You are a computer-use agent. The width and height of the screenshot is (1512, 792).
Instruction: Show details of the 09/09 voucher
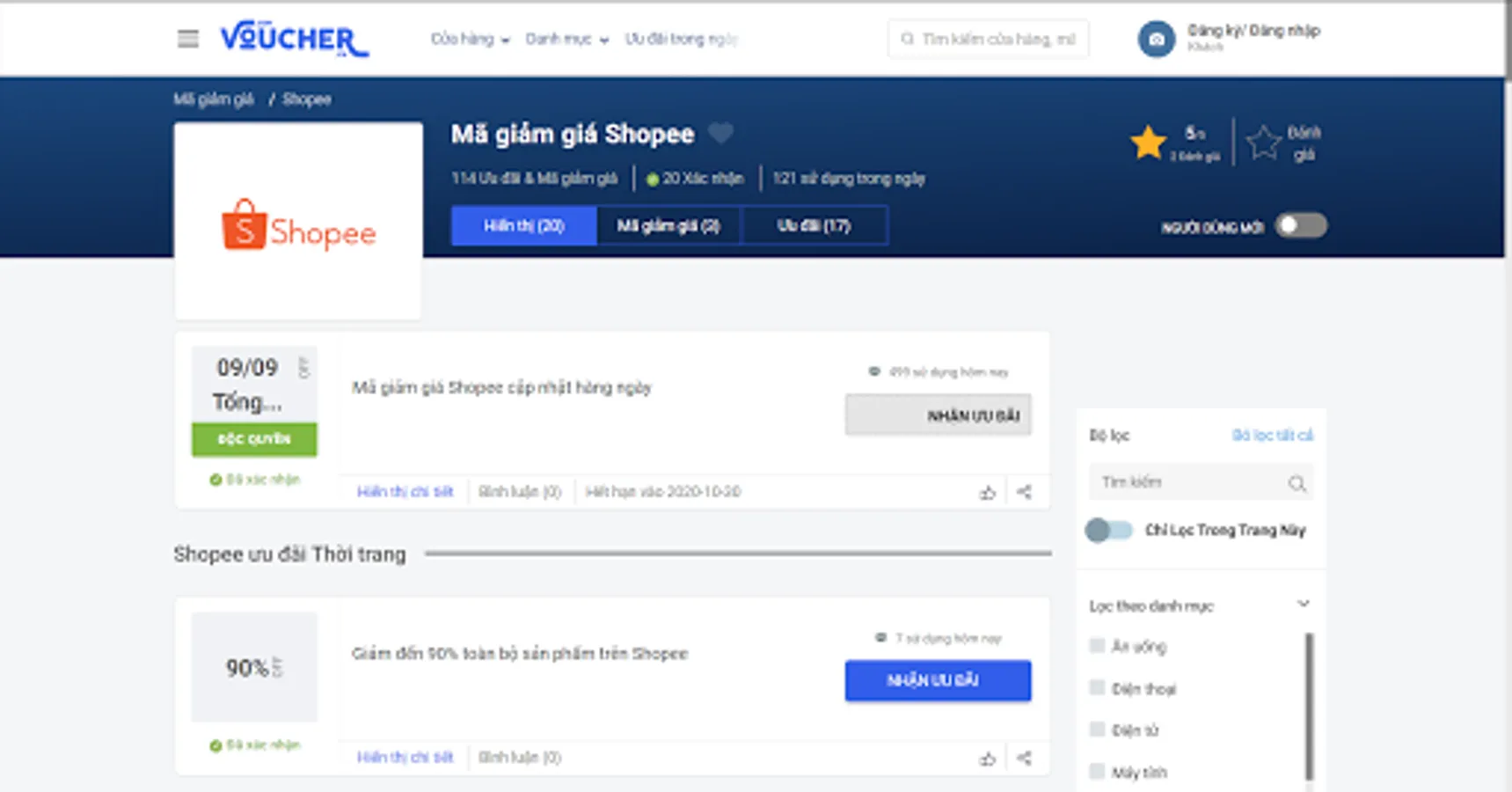tap(405, 491)
